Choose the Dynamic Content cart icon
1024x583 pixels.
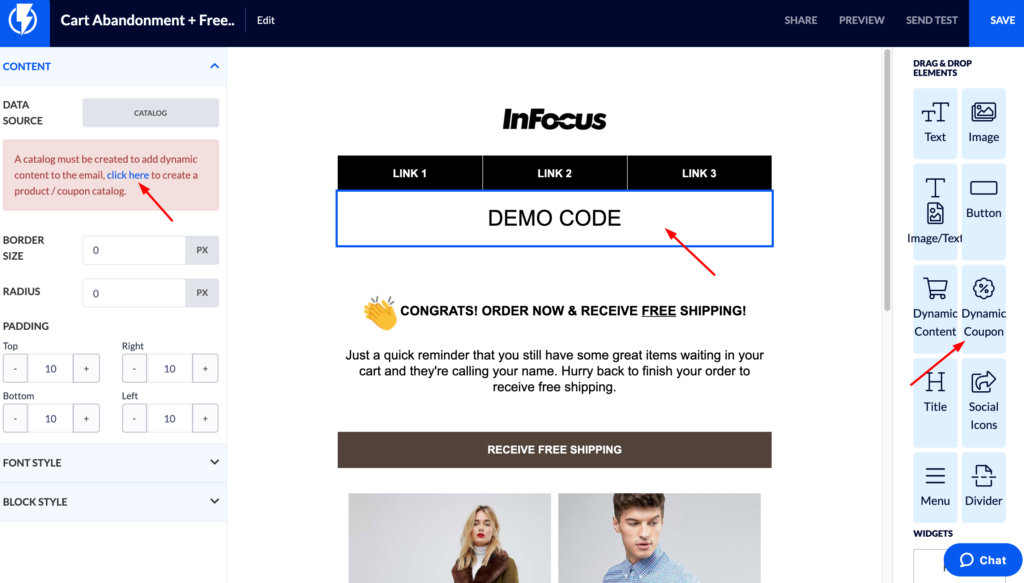935,288
